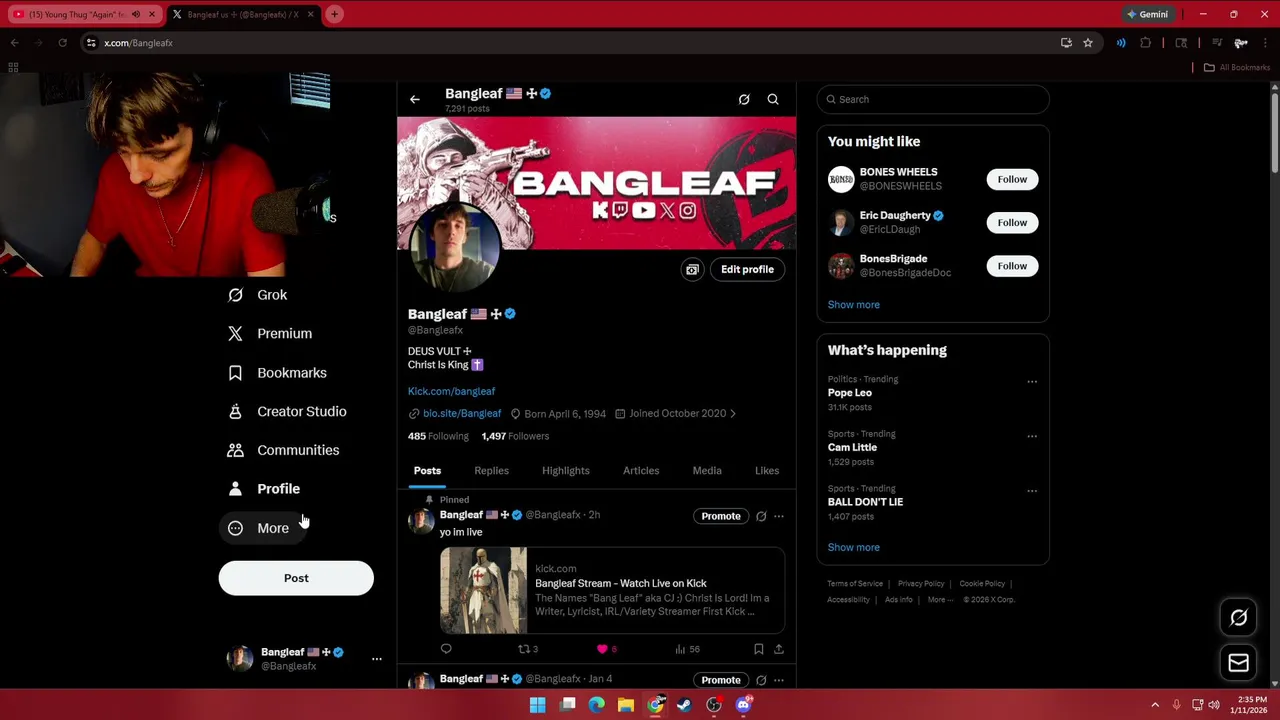1280x720 pixels.
Task: Click the Edit profile button
Action: (x=747, y=270)
